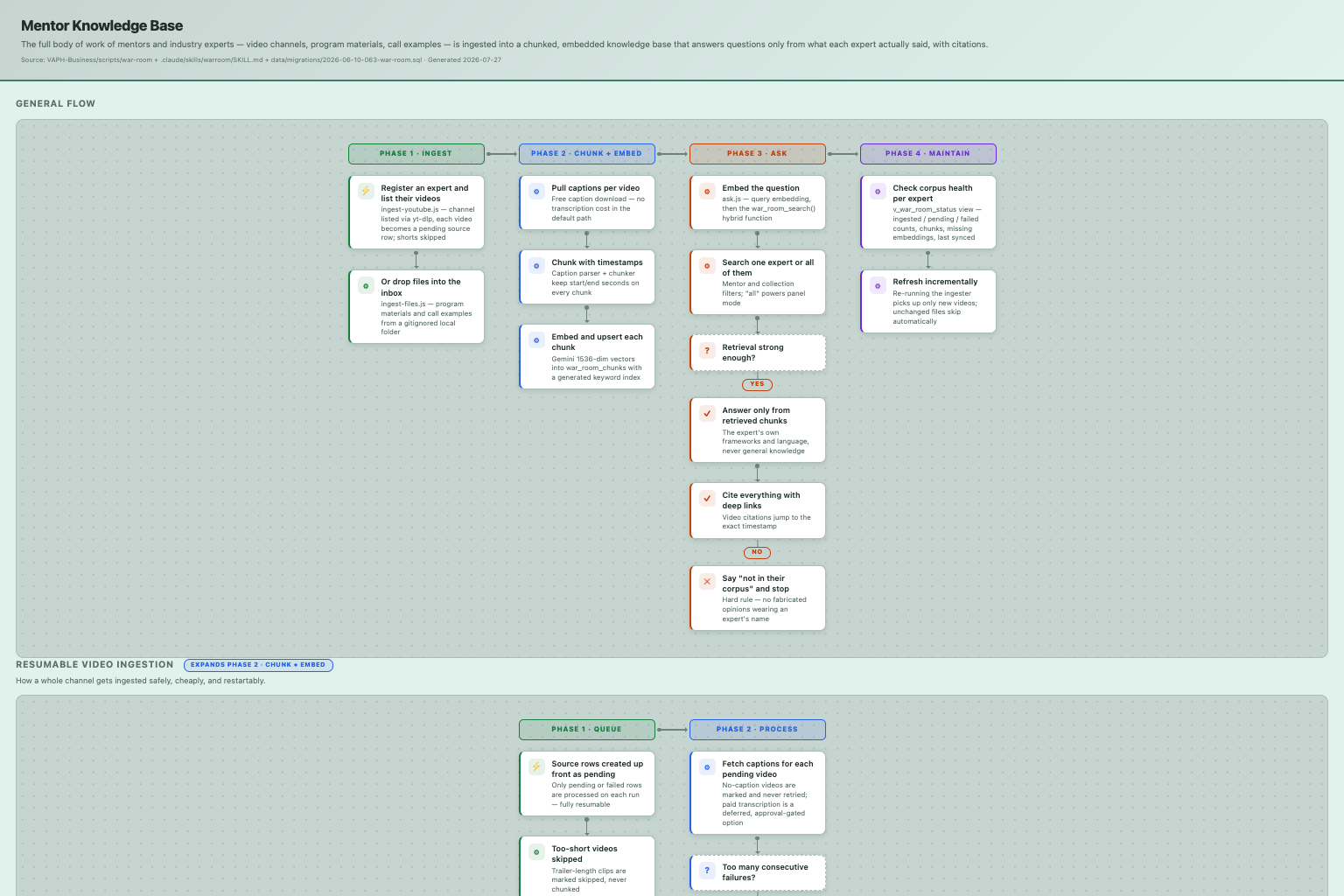Click the lightning icon on Source rows created card

coord(536,766)
